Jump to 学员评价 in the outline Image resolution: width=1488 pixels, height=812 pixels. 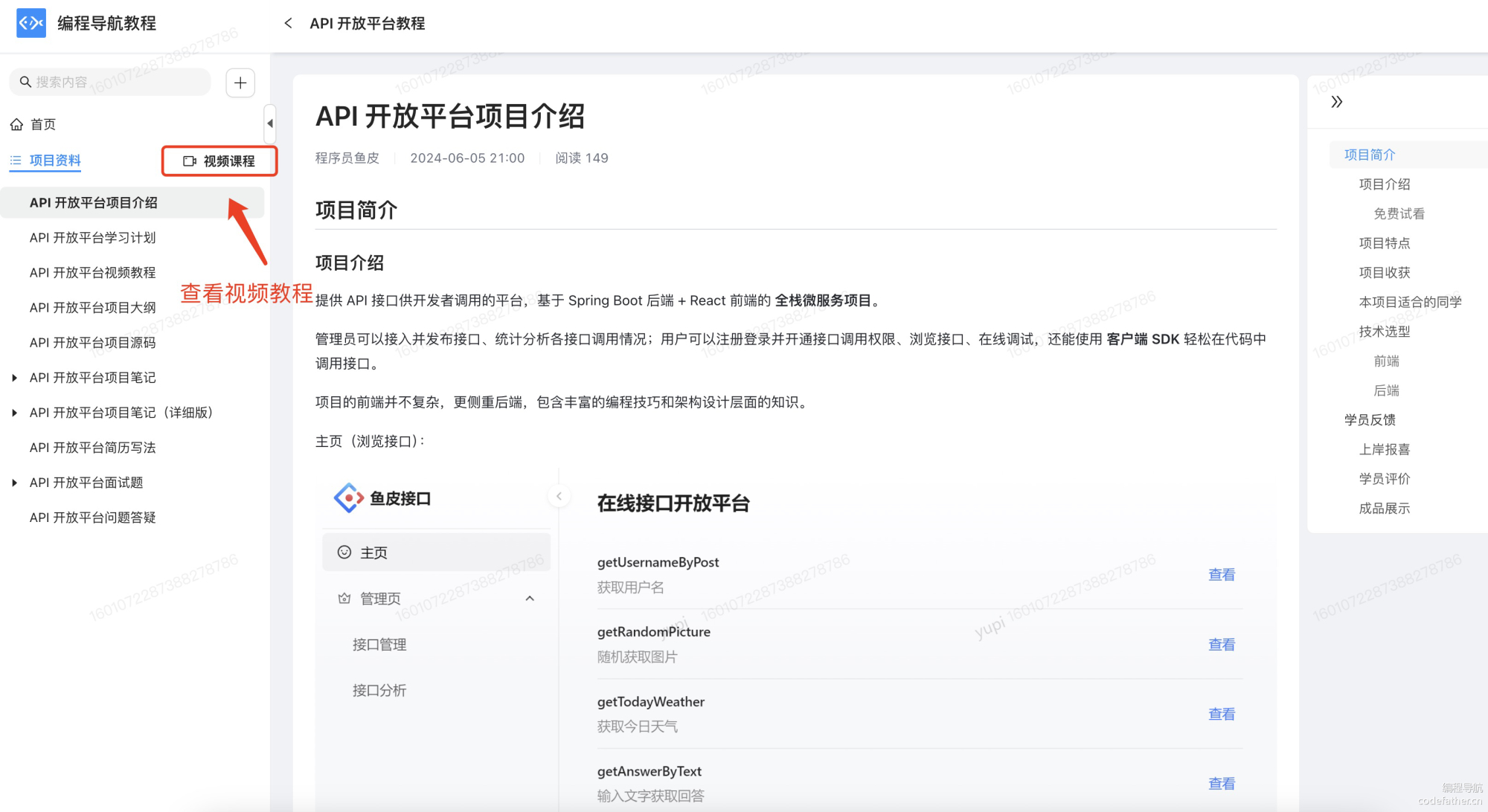[1385, 479]
